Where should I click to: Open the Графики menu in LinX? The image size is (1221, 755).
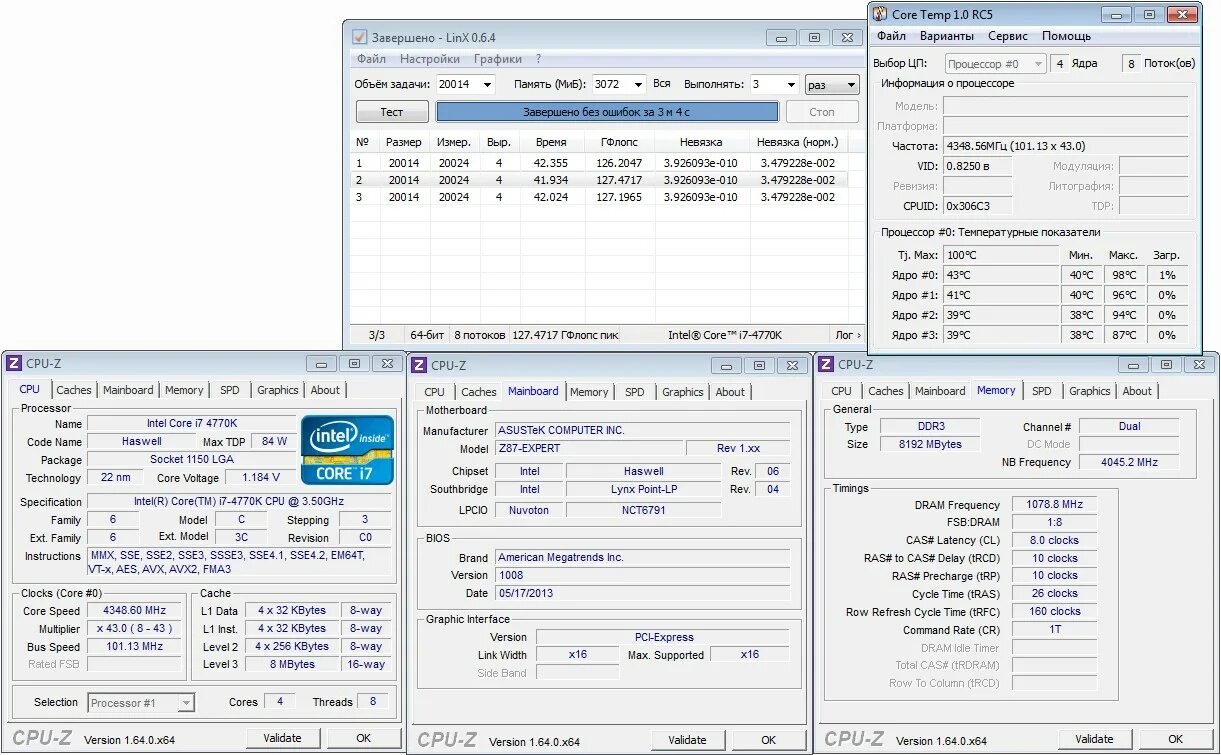(x=498, y=59)
